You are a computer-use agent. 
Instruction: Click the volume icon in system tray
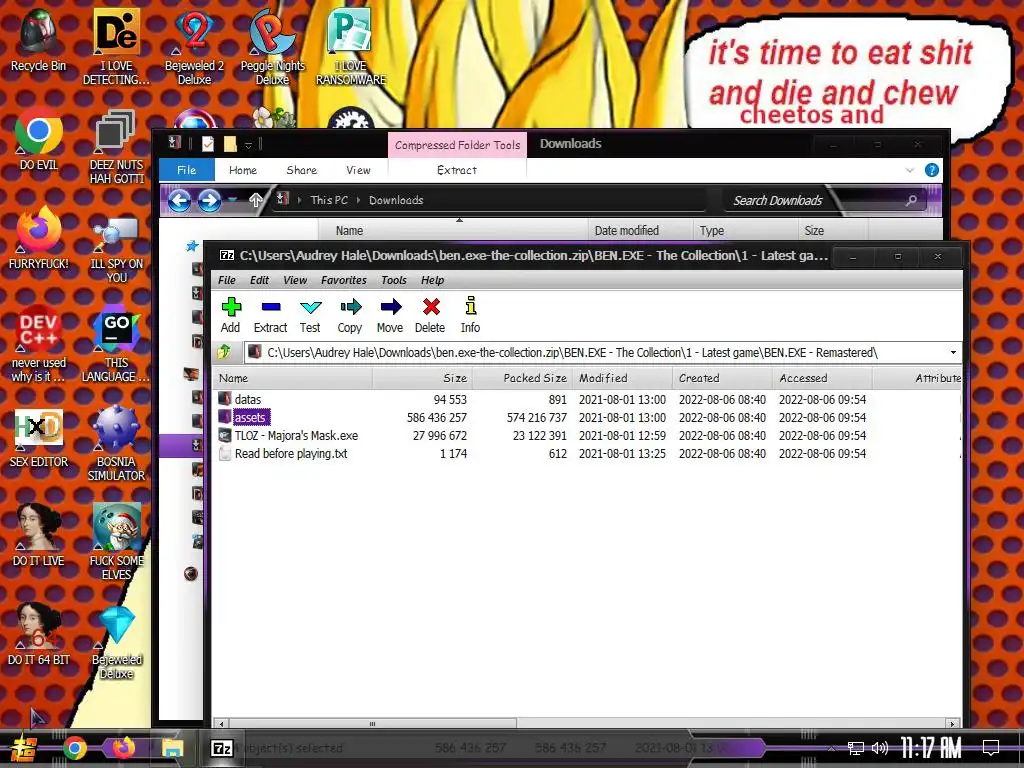click(x=880, y=748)
